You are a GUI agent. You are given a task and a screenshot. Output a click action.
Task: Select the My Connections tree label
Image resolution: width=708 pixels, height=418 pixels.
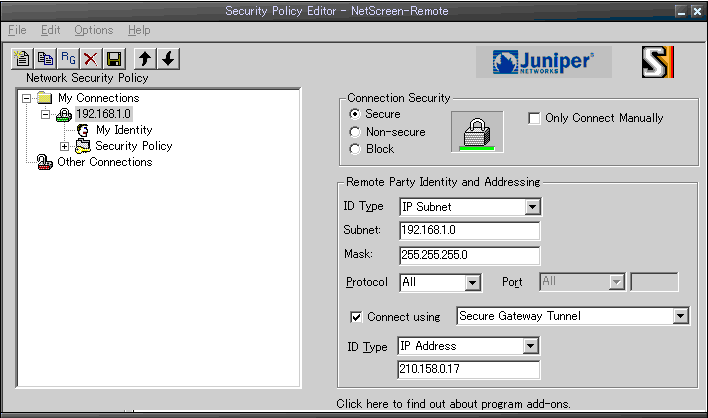tap(98, 98)
